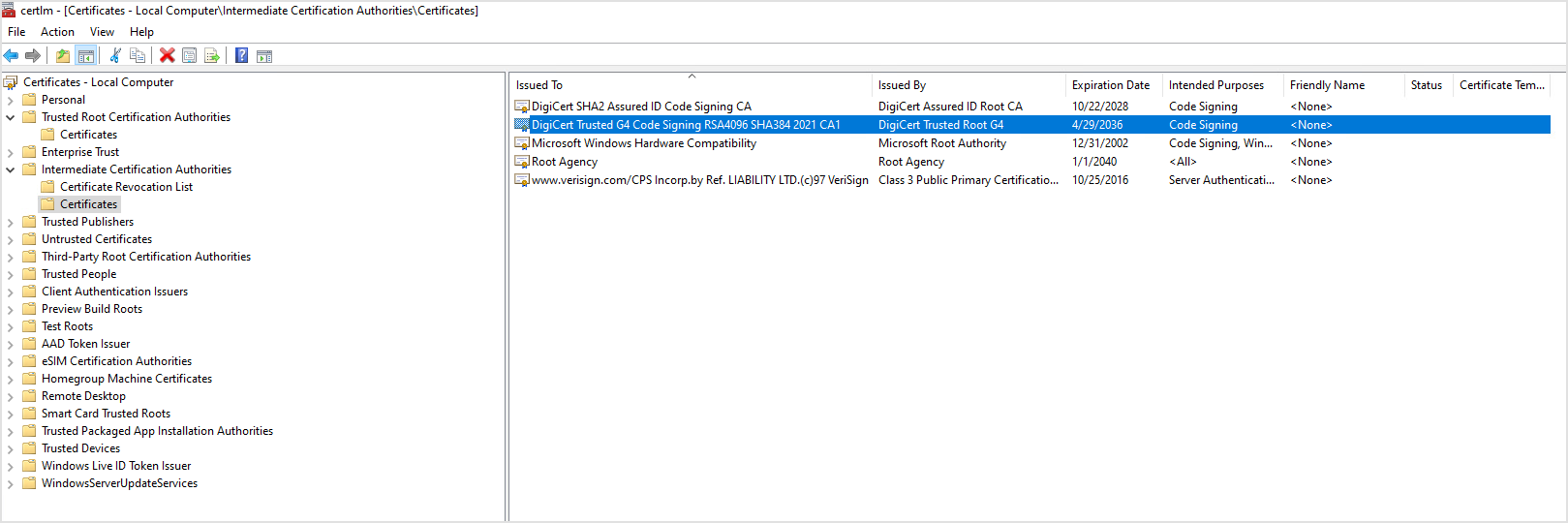Viewport: 1568px width, 523px height.
Task: Click Microsoft Root Authority issuer cell
Action: (x=942, y=143)
